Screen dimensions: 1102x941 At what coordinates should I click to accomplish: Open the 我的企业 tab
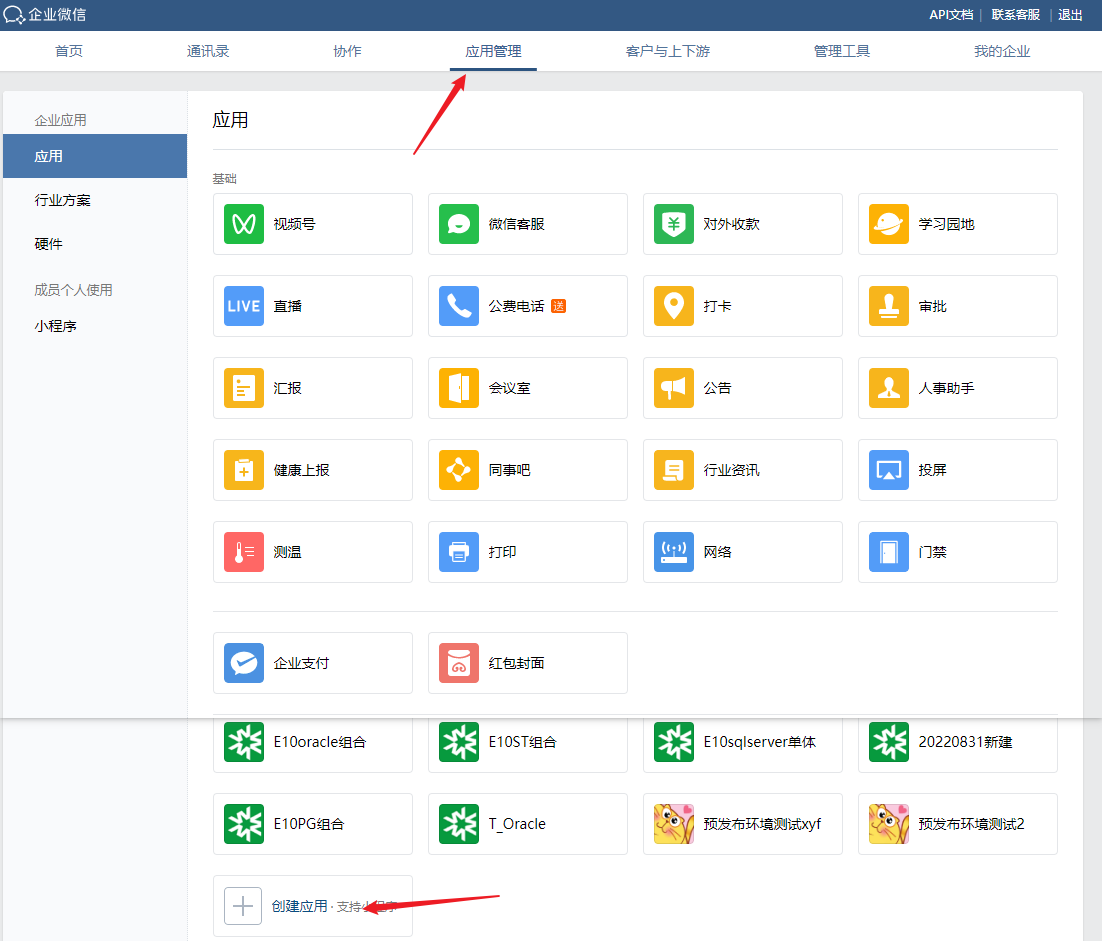coord(1002,51)
